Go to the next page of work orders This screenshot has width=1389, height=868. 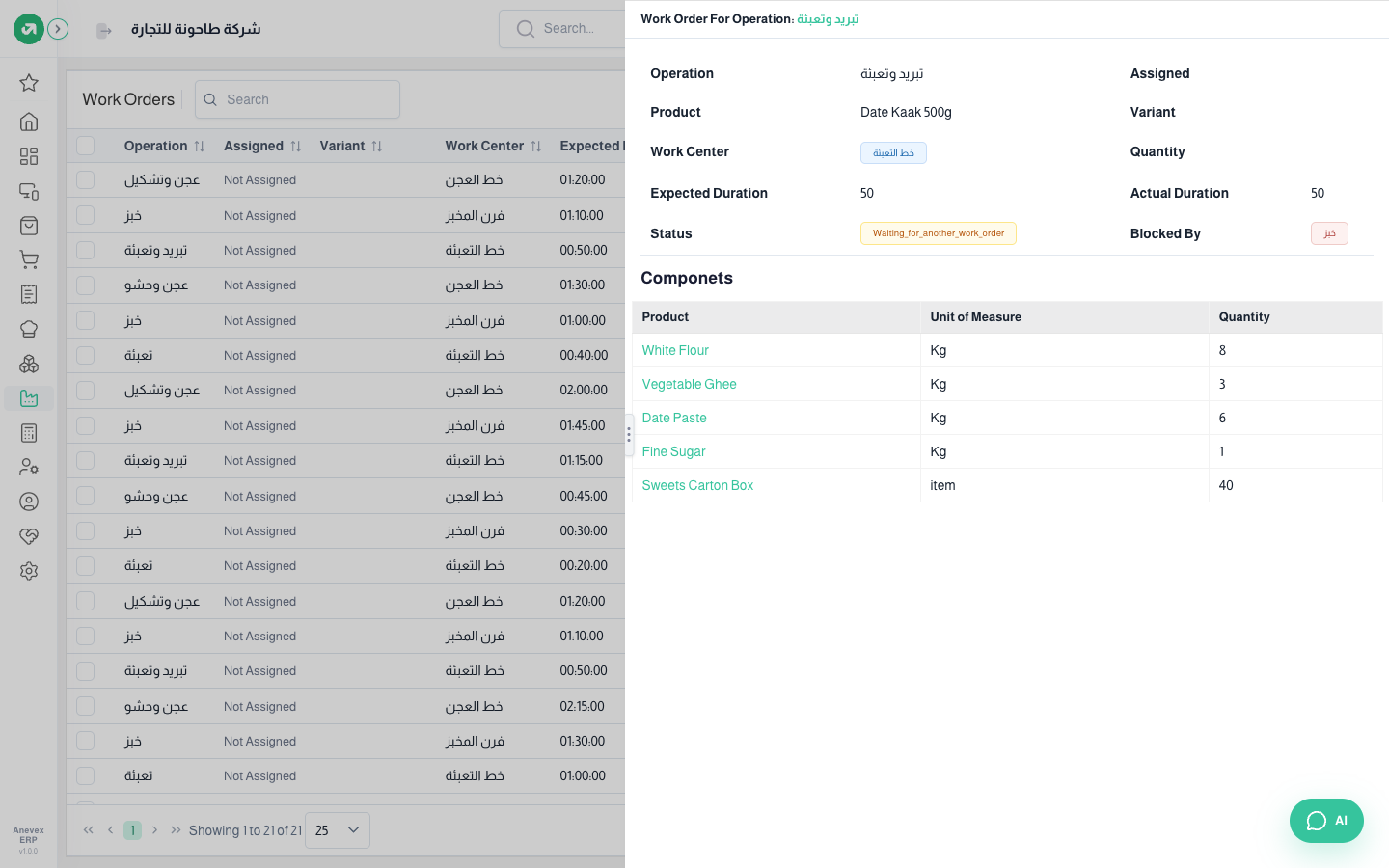point(154,830)
